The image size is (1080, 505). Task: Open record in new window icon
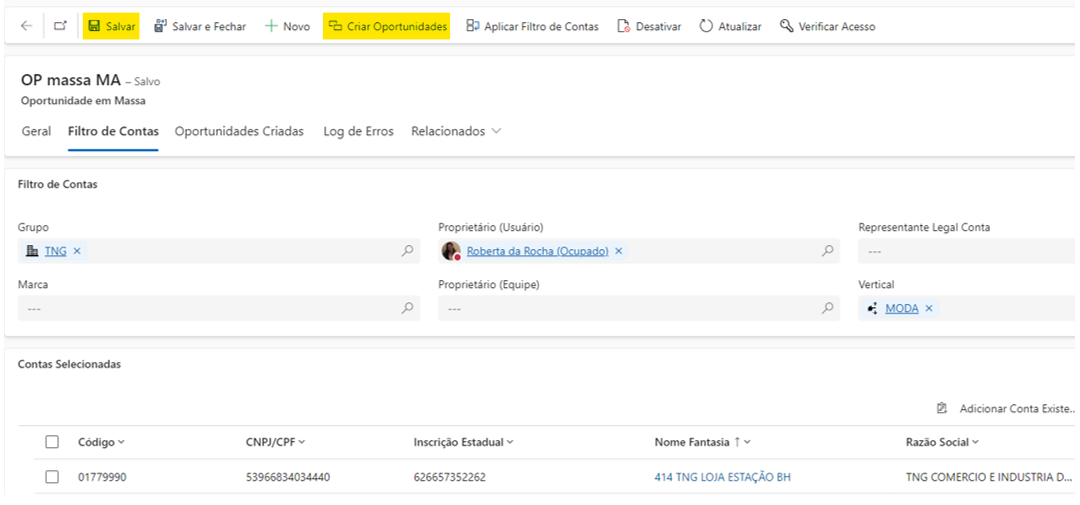[60, 26]
